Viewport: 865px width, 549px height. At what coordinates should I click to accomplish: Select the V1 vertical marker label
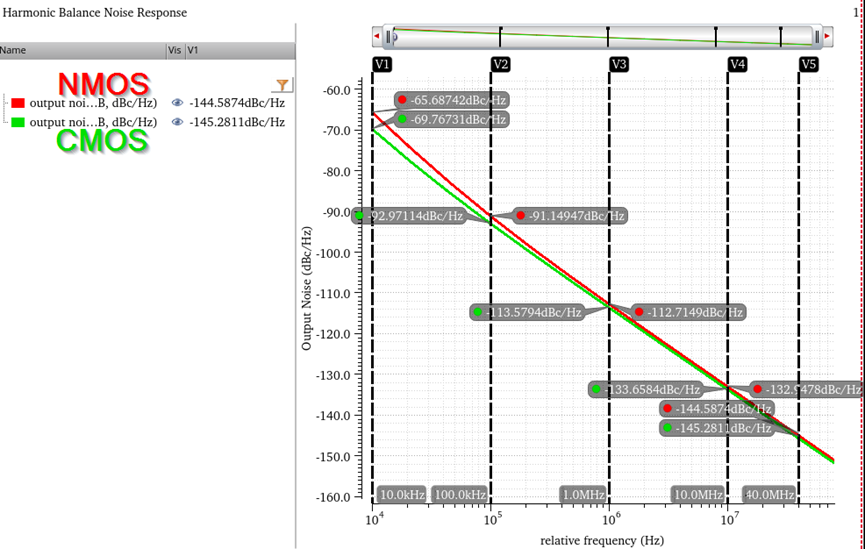tap(381, 64)
